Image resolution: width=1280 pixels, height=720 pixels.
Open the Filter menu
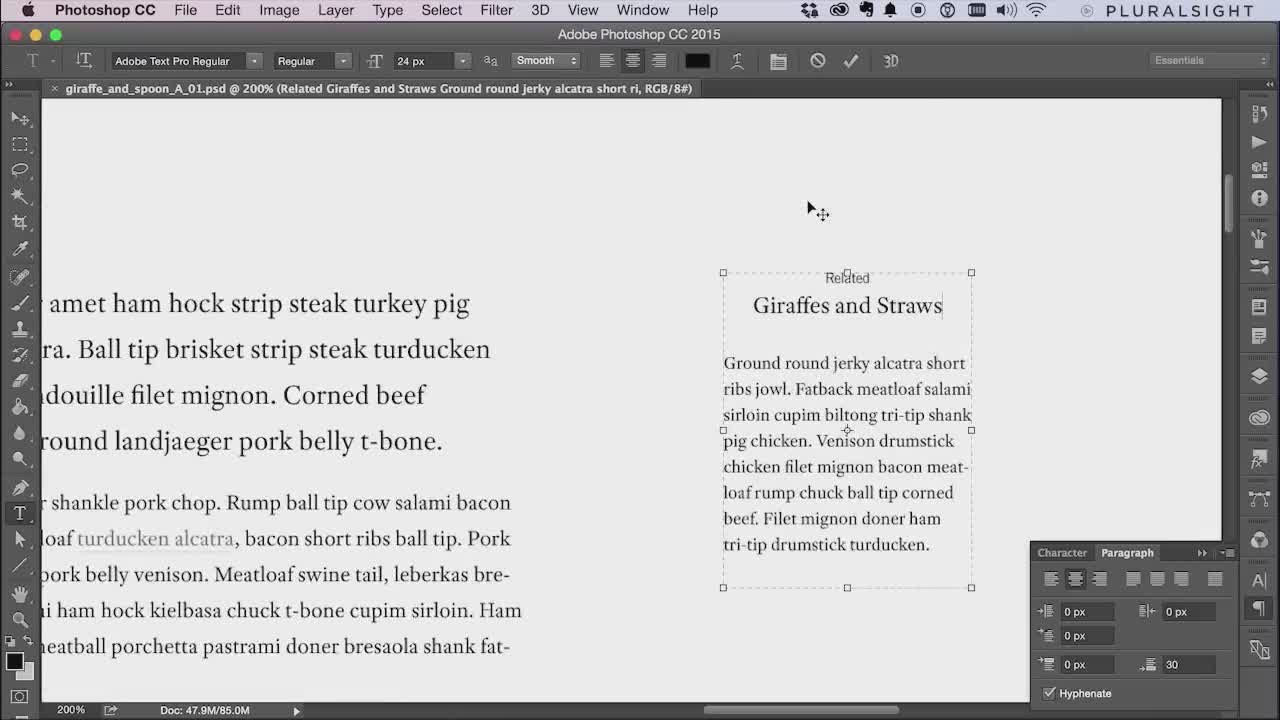(496, 10)
